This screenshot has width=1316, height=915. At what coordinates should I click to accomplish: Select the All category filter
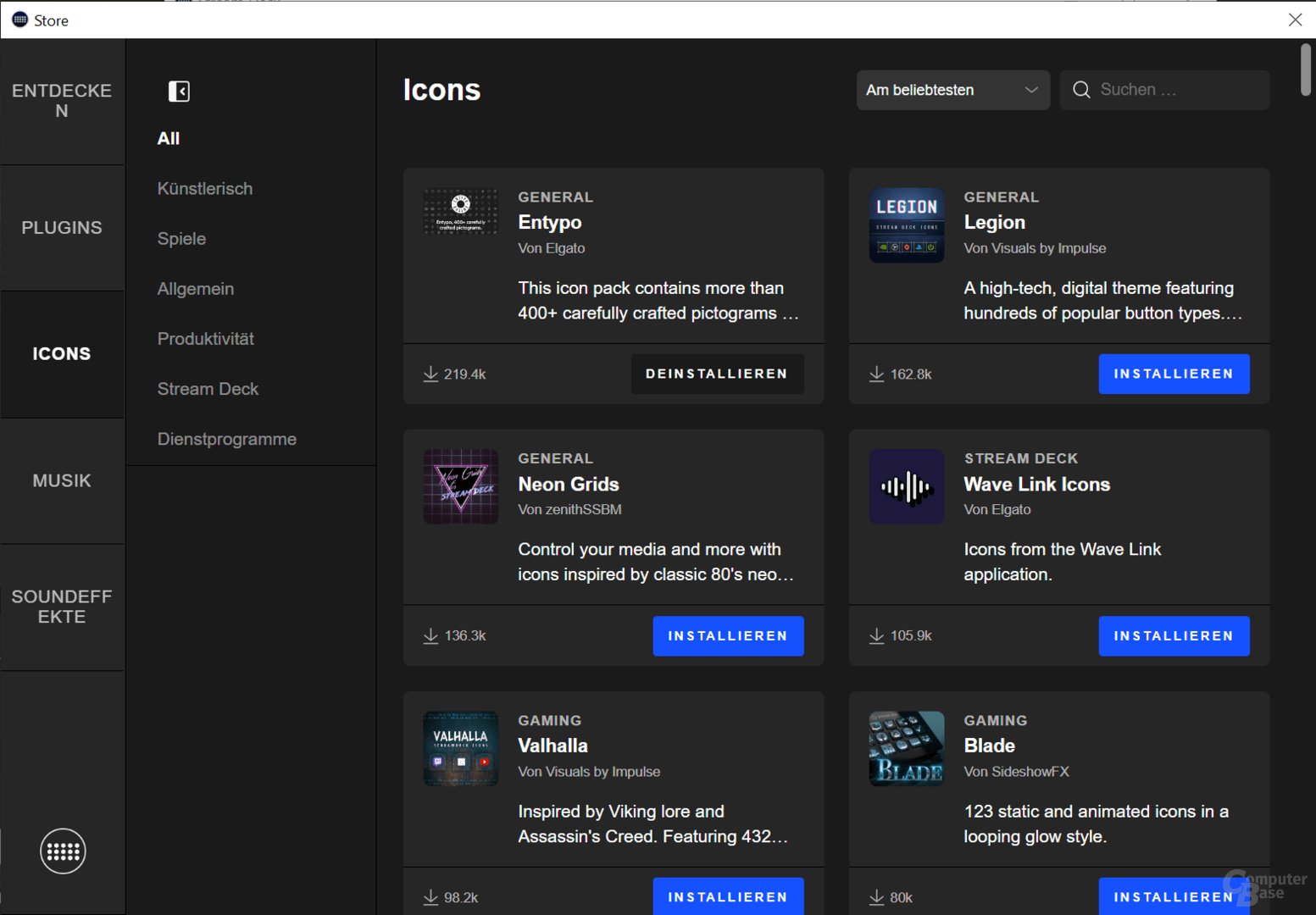(x=169, y=138)
